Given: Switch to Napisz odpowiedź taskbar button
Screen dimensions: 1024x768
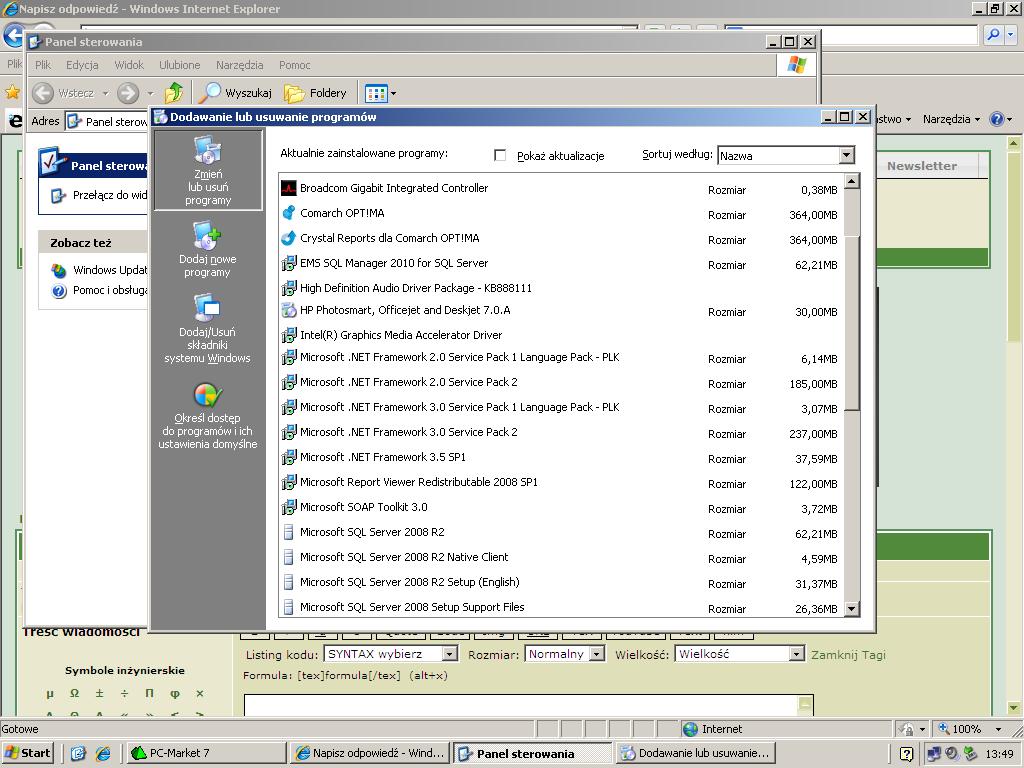Looking at the screenshot, I should point(370,753).
